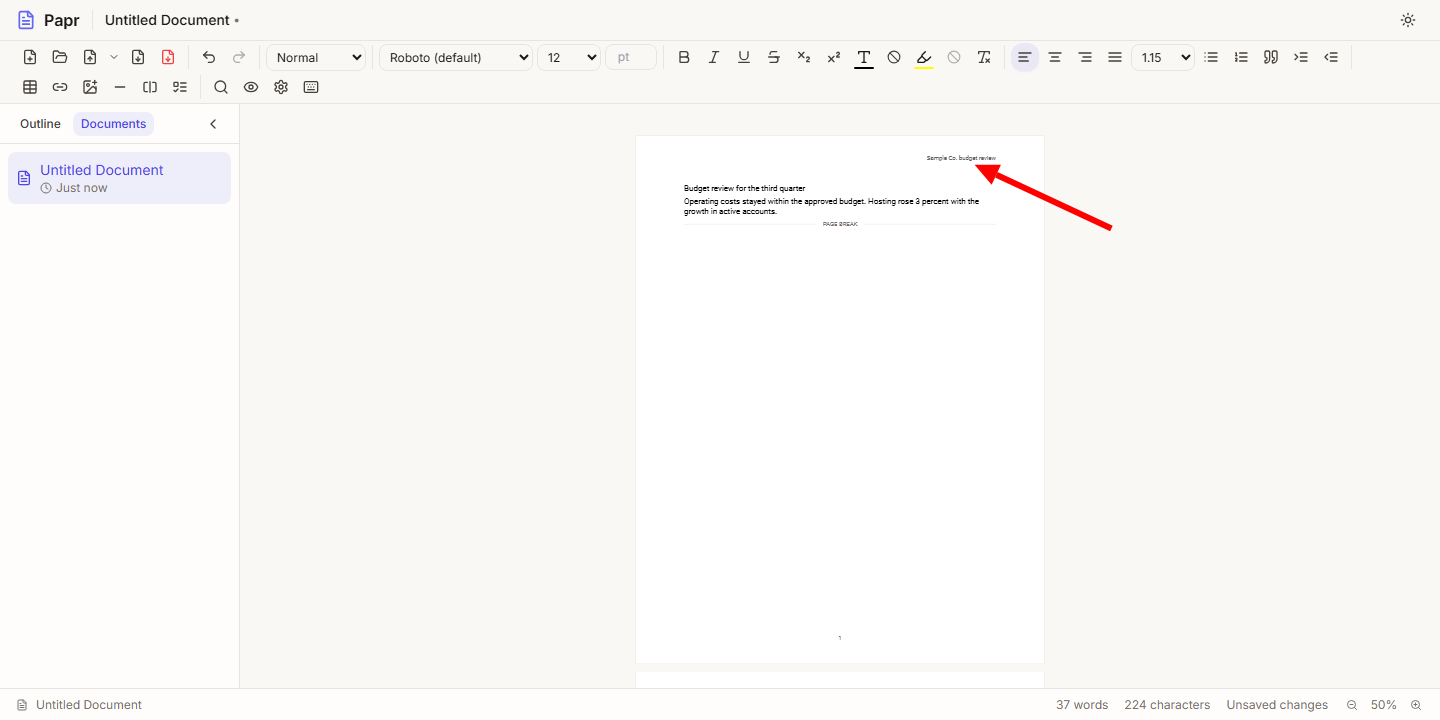Decrease the indent
The height and width of the screenshot is (720, 1440).
1331,57
